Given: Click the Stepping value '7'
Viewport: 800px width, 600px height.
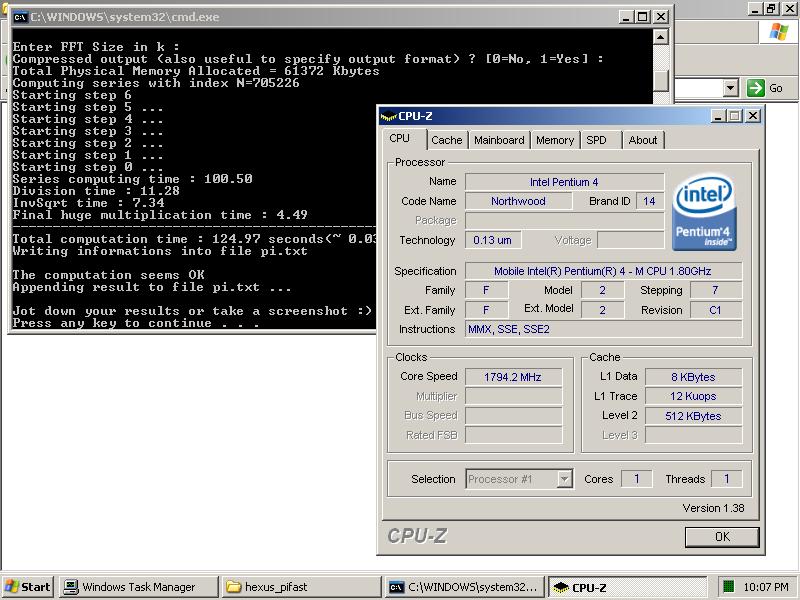Looking at the screenshot, I should [x=715, y=290].
